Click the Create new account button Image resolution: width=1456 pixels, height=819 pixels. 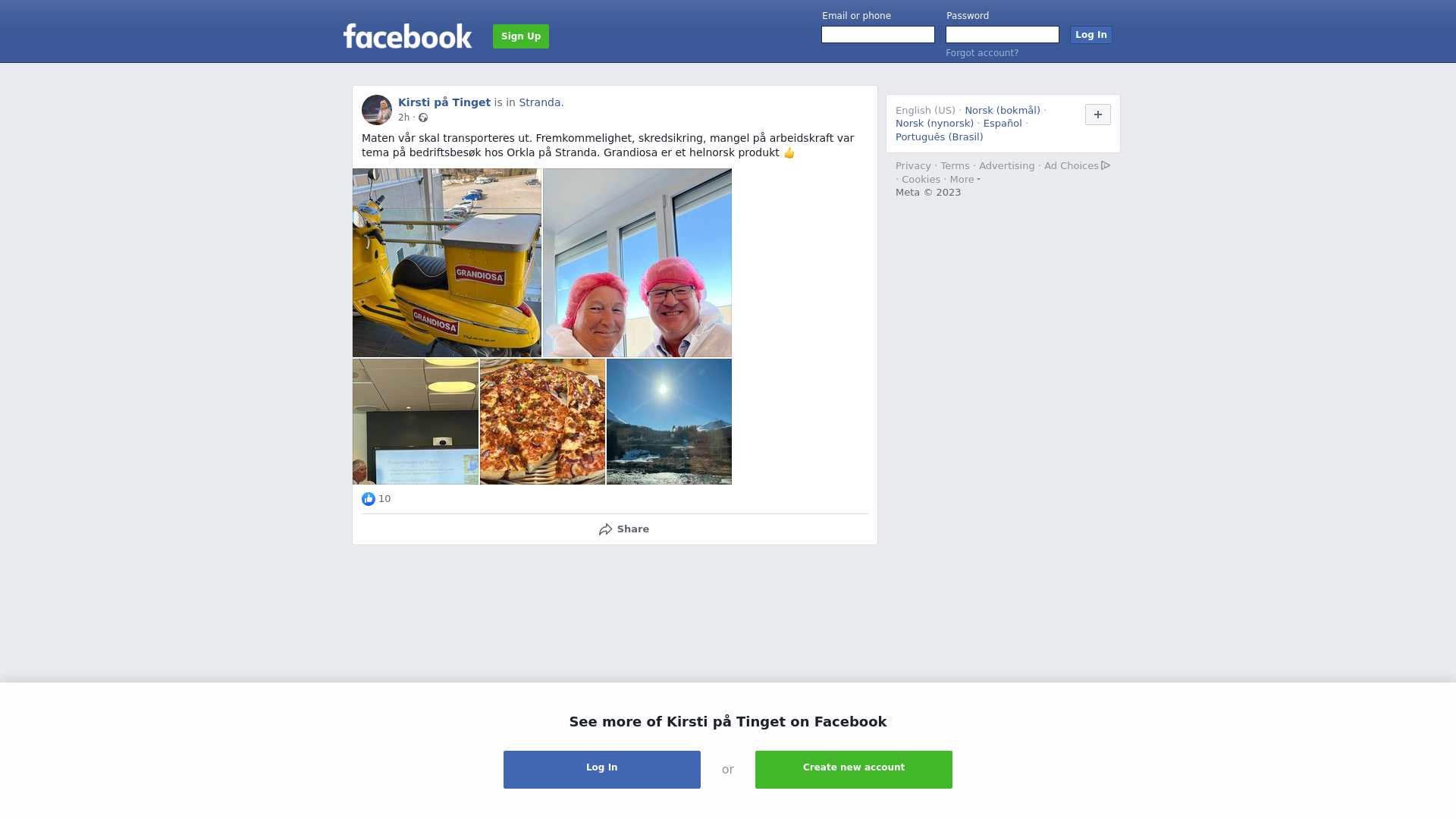[854, 770]
